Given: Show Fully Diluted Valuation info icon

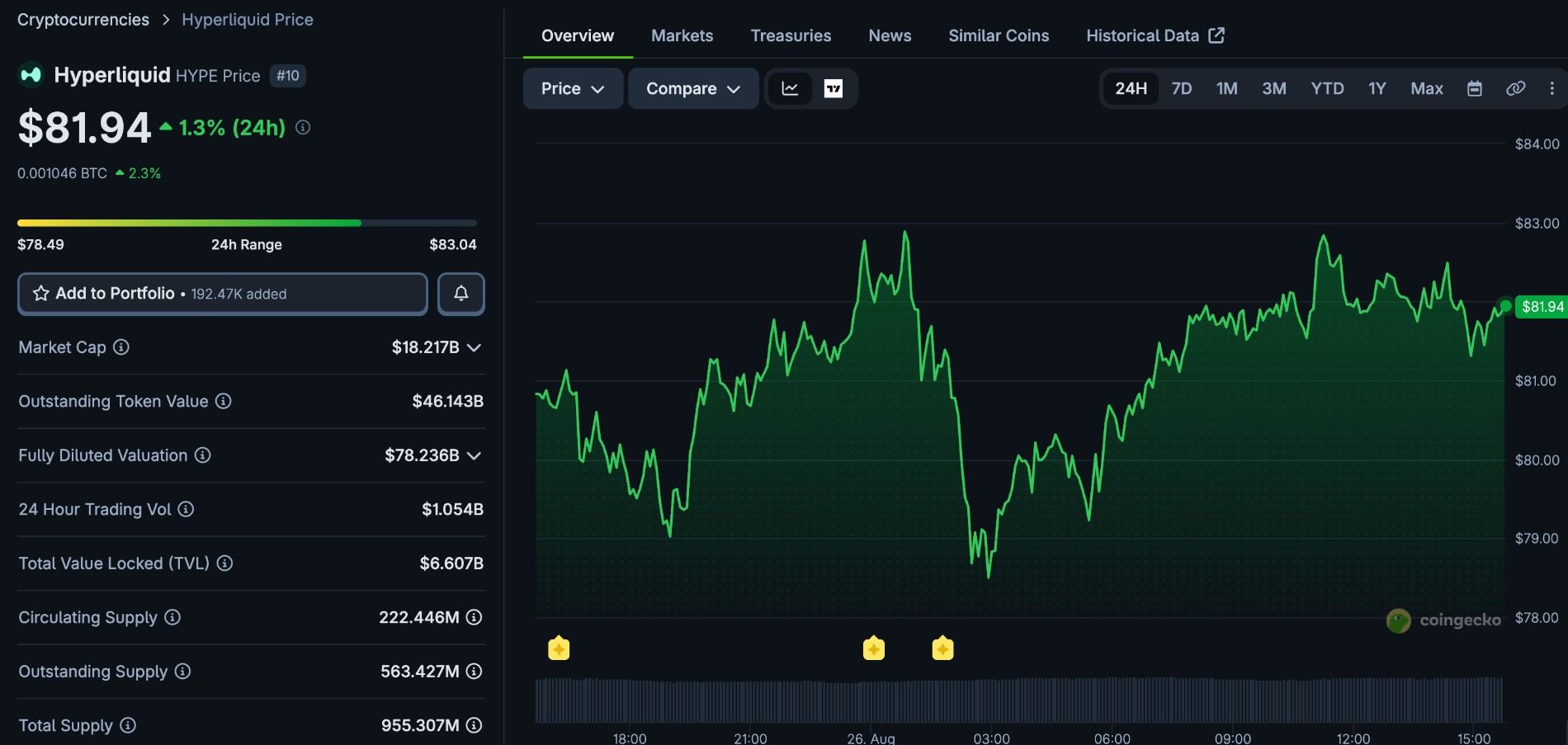Looking at the screenshot, I should pos(203,455).
